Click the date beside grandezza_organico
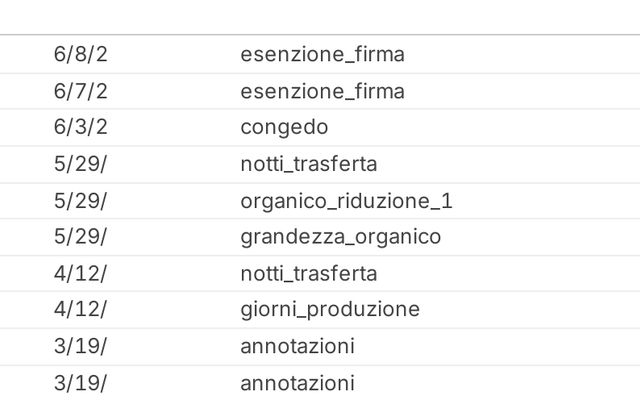The height and width of the screenshot is (400, 640). pyautogui.click(x=80, y=237)
